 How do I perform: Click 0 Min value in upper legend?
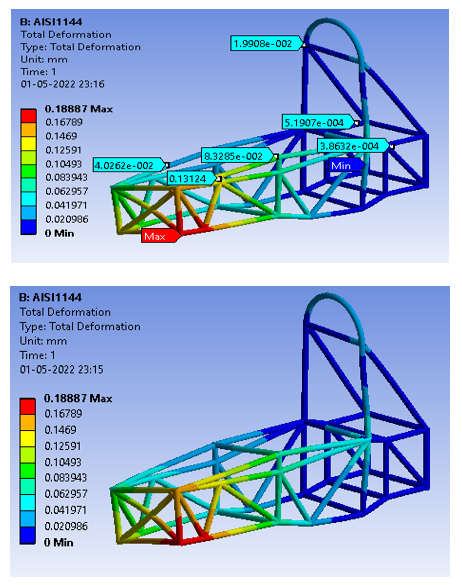point(60,233)
